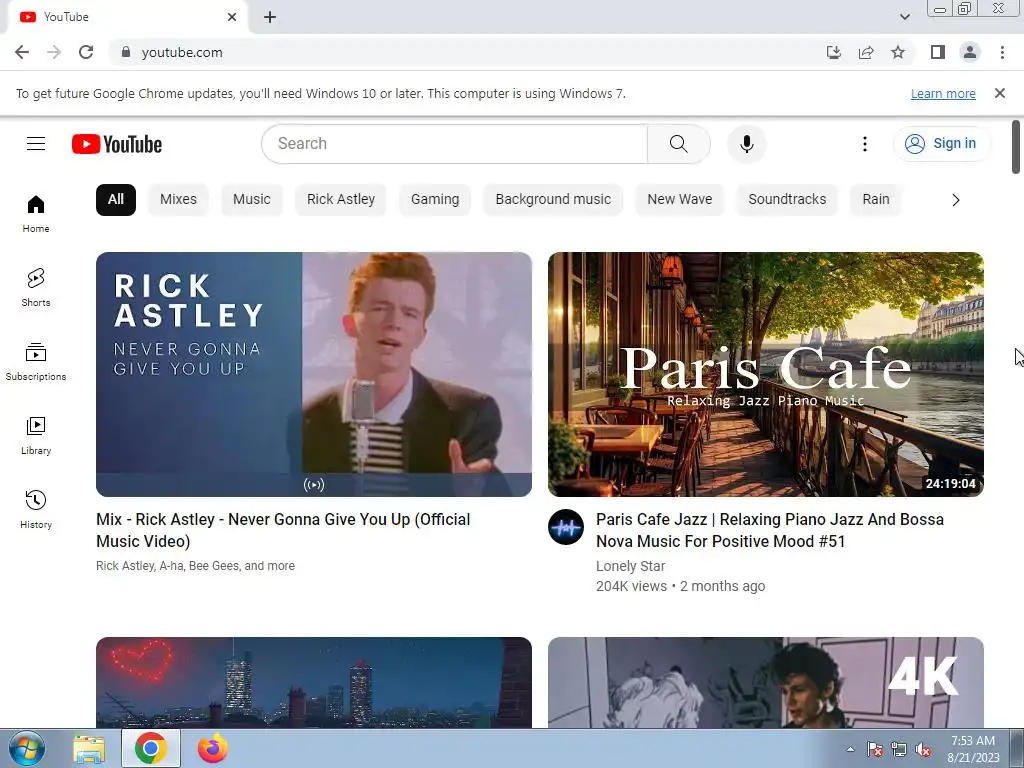
Task: Click the muted volume tray icon
Action: [923, 750]
